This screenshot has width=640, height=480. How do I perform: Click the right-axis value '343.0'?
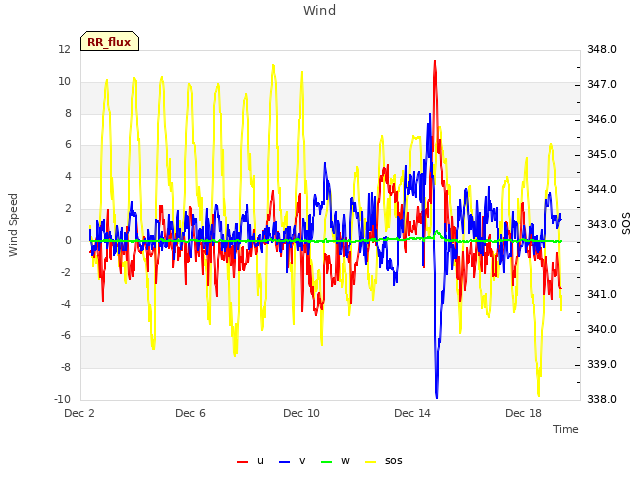coord(602,224)
